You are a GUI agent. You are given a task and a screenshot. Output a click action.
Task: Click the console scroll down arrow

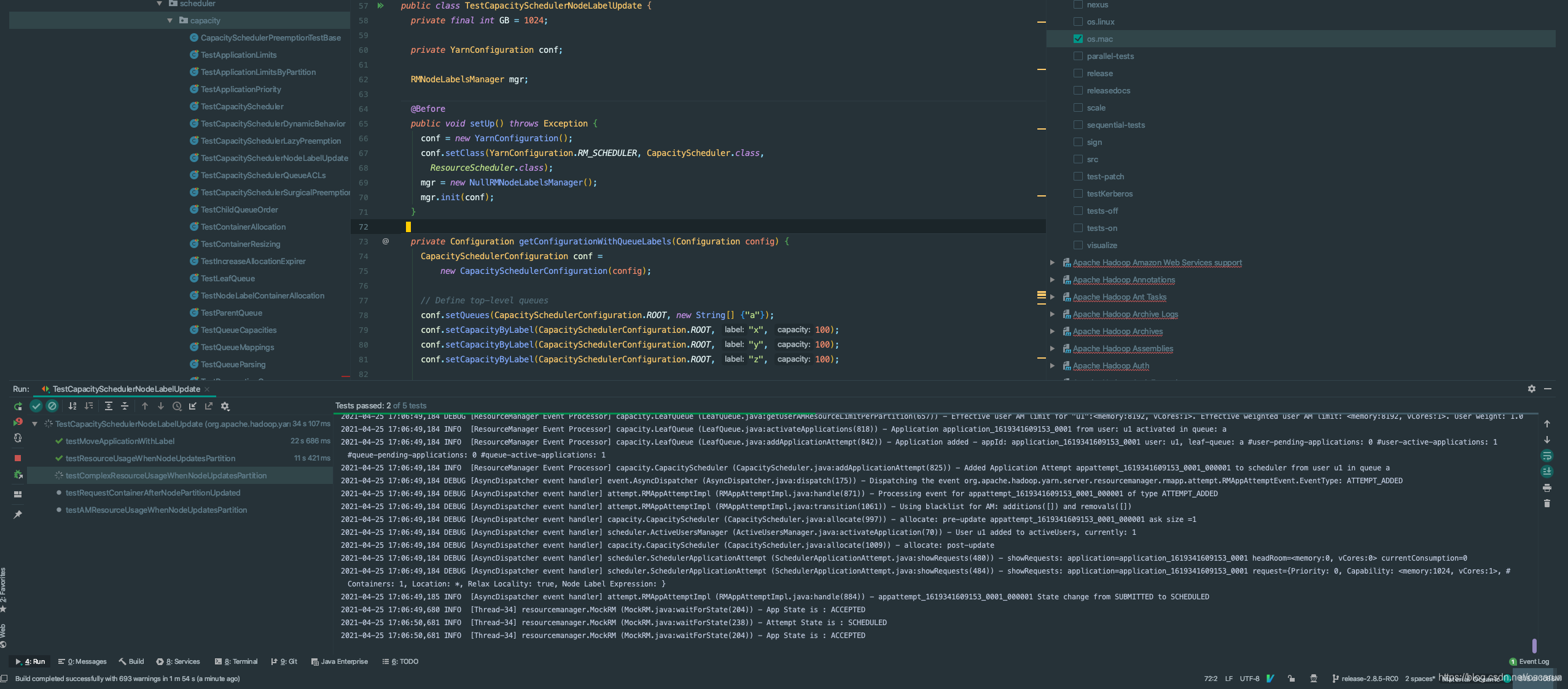1547,440
